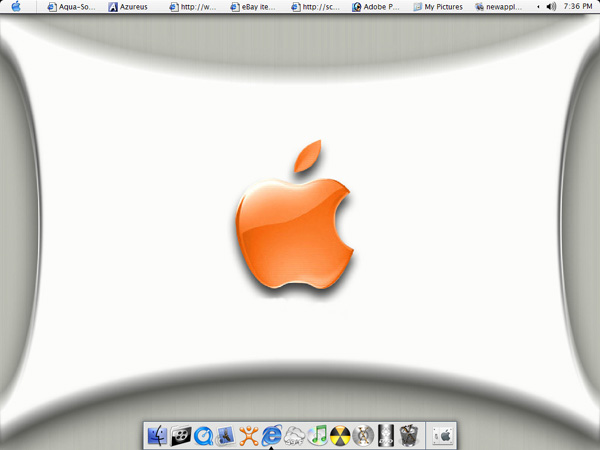Switch to the Azureus window
Image resolution: width=600 pixels, height=450 pixels.
click(x=128, y=7)
